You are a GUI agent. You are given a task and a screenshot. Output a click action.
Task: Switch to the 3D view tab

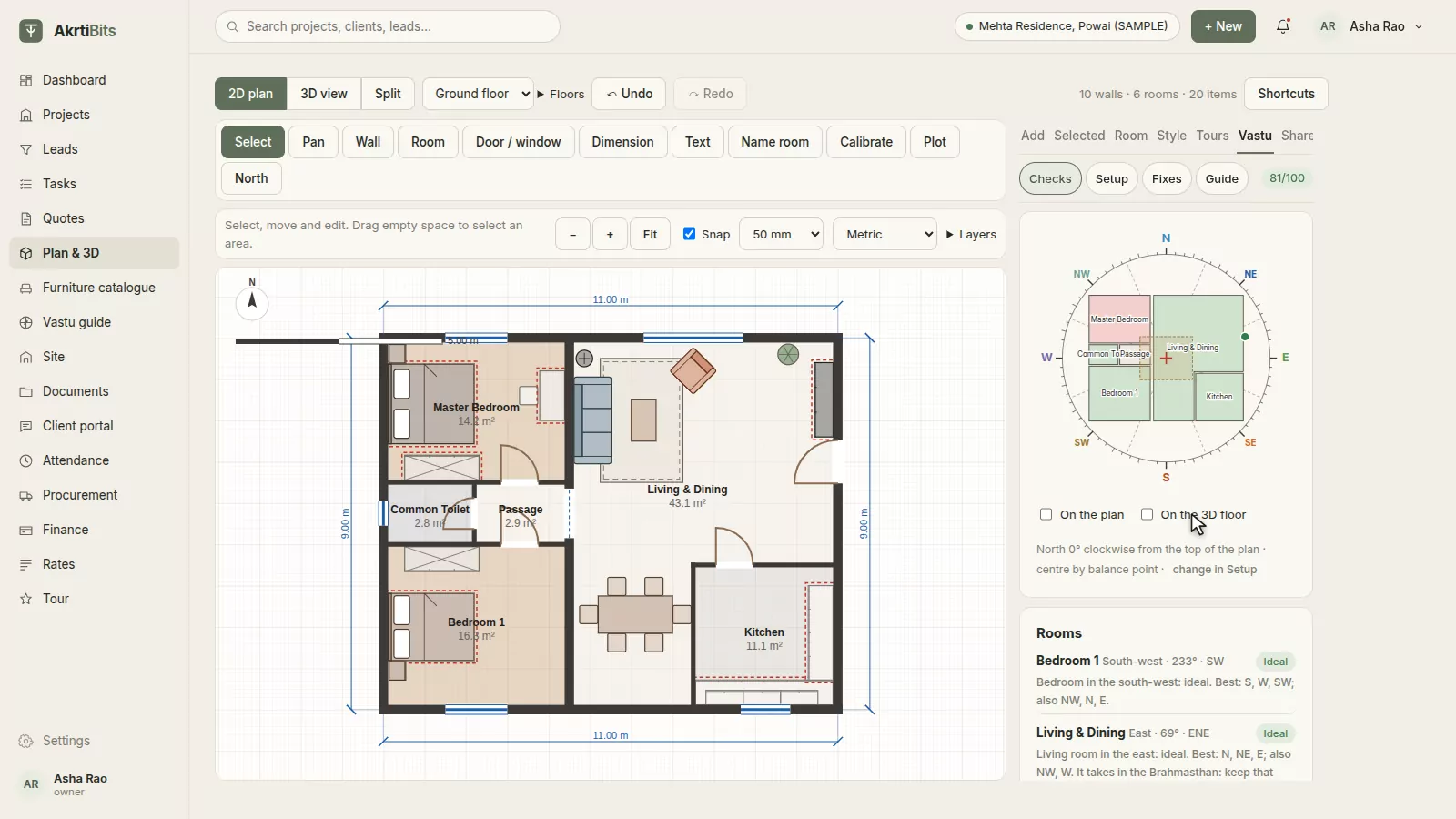tap(324, 94)
